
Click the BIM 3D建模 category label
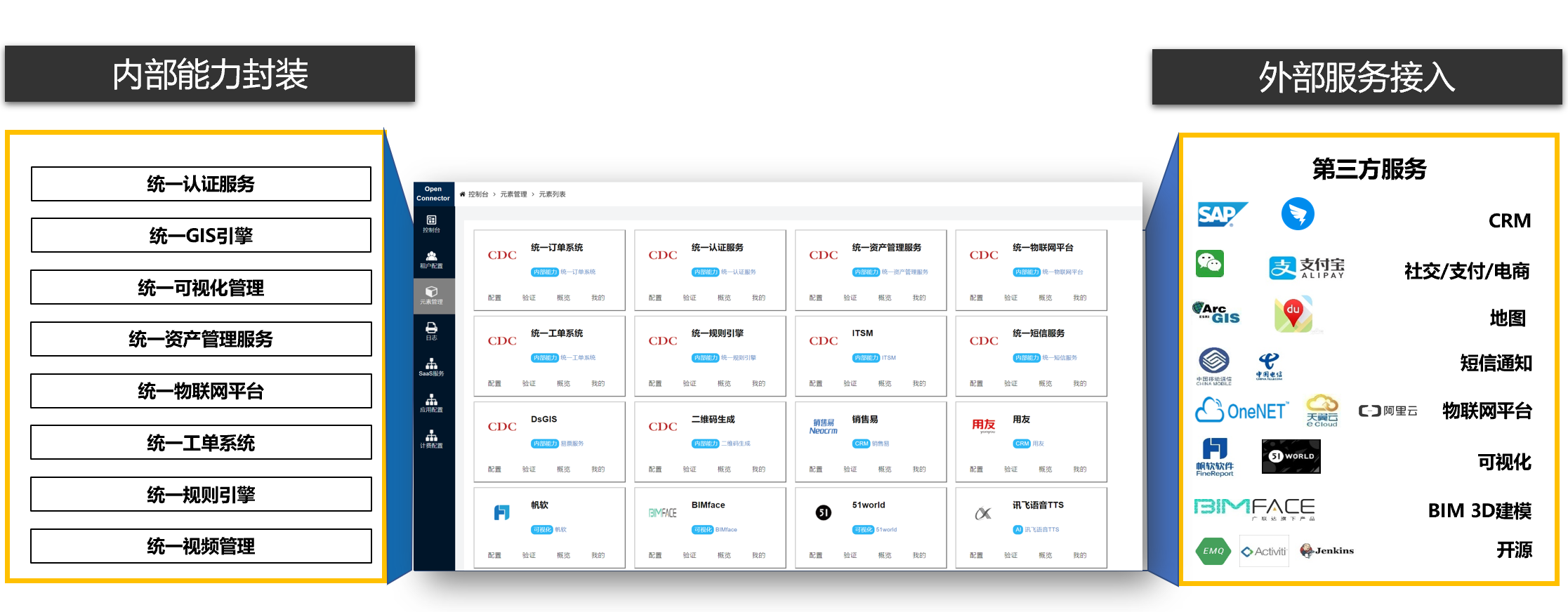1480,511
